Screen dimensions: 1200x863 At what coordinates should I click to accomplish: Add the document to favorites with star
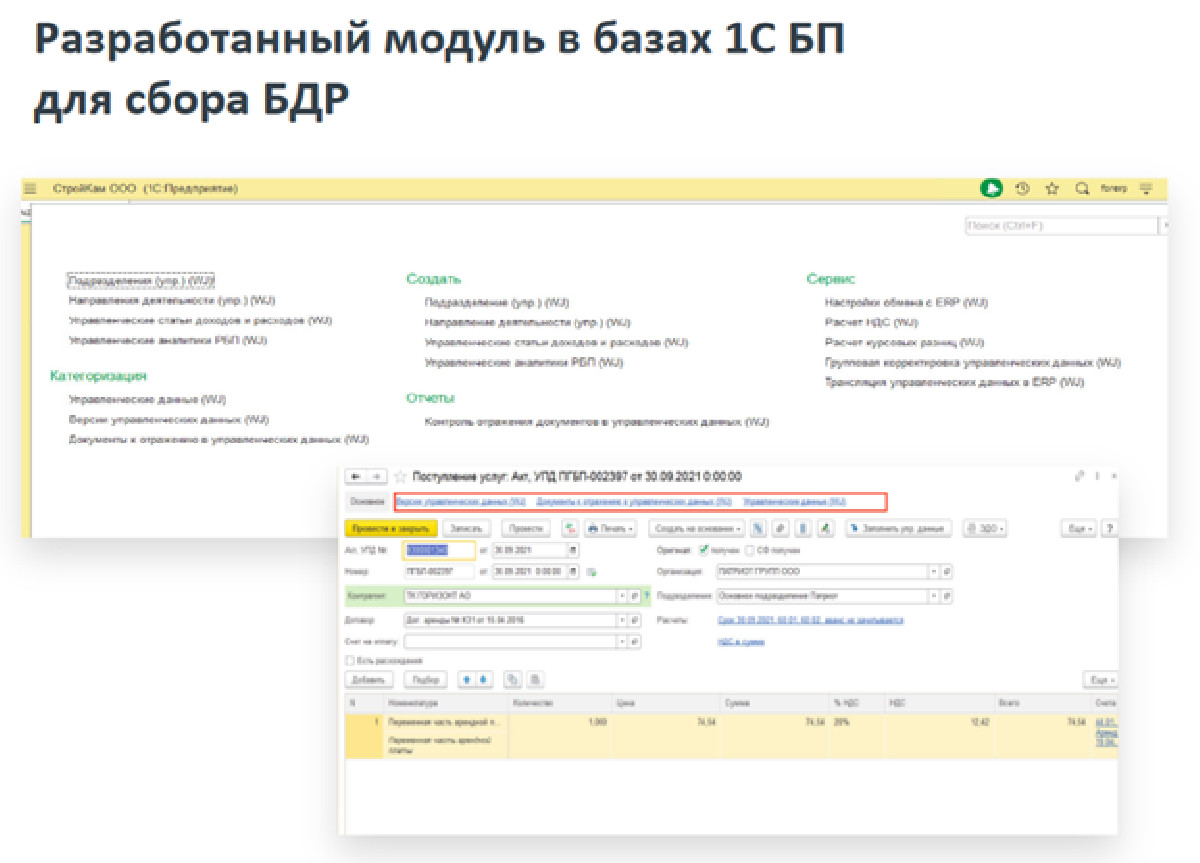(x=401, y=477)
